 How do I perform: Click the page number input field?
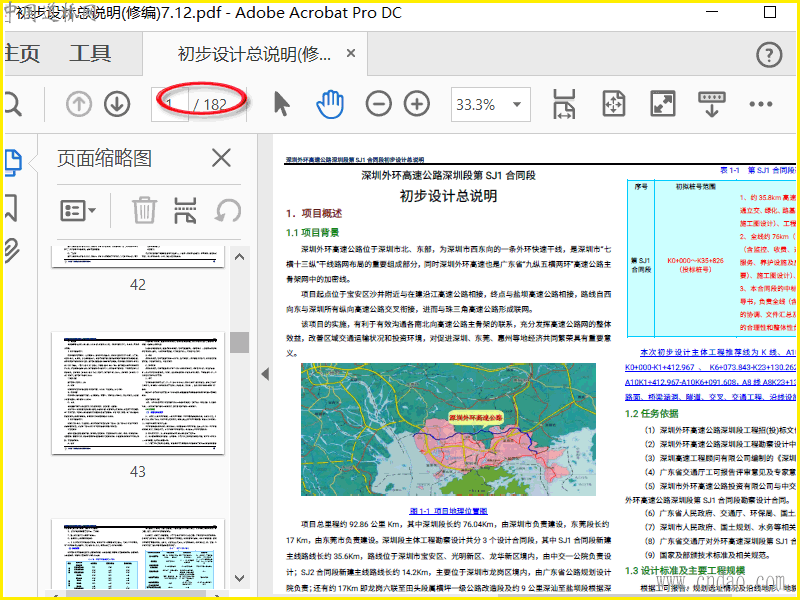point(171,104)
